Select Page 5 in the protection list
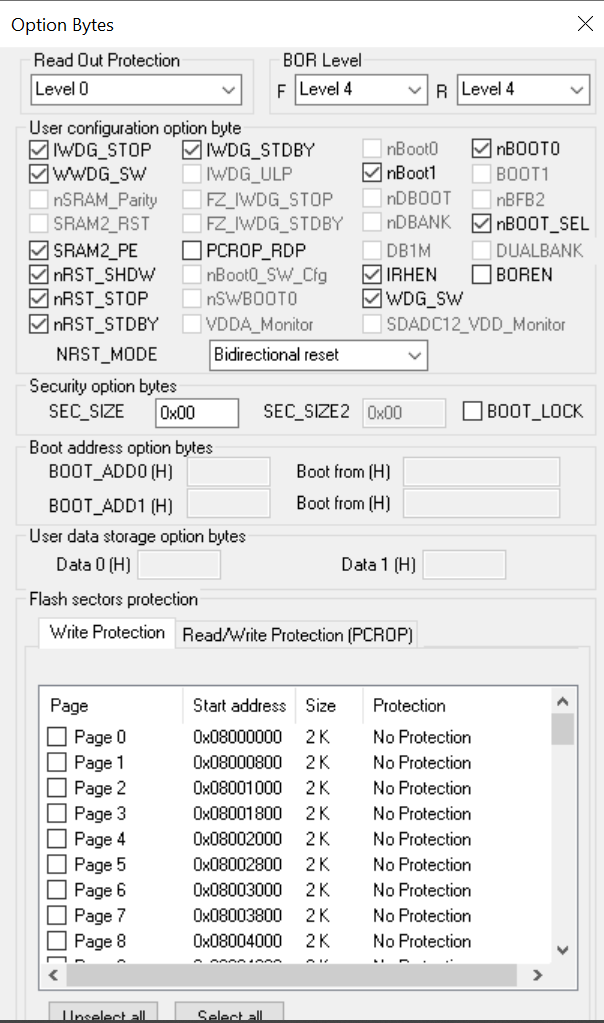 tap(58, 864)
